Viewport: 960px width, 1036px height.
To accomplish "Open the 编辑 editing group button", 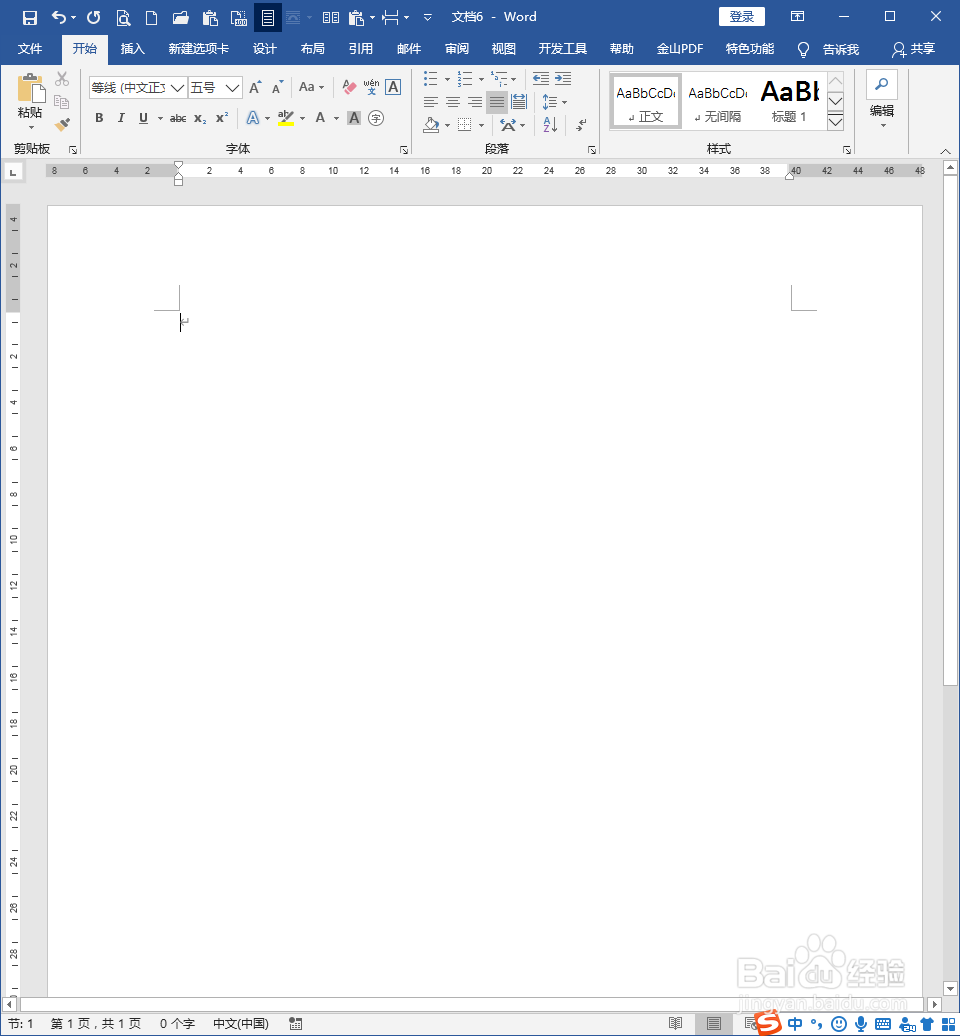I will [x=882, y=100].
